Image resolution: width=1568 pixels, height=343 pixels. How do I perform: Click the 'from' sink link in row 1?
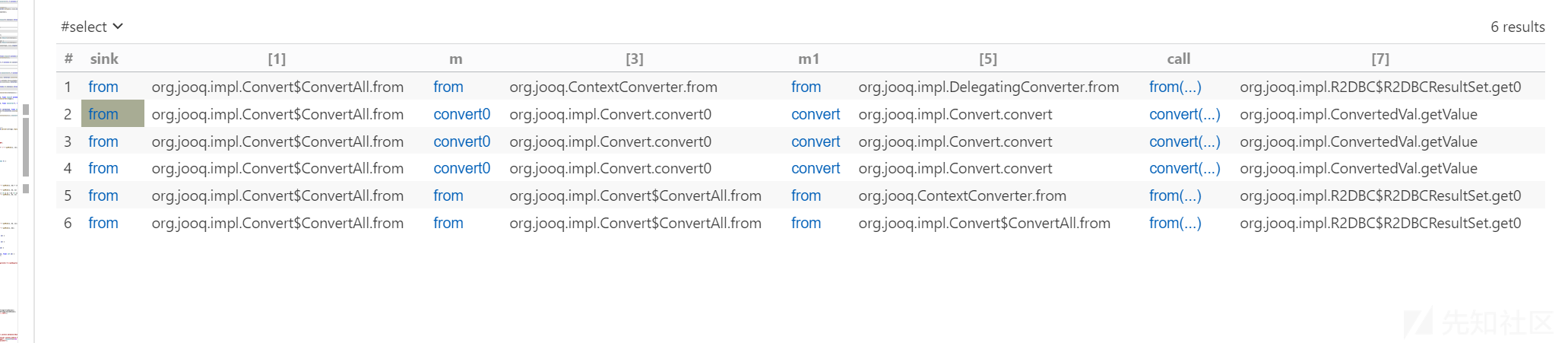[x=103, y=87]
